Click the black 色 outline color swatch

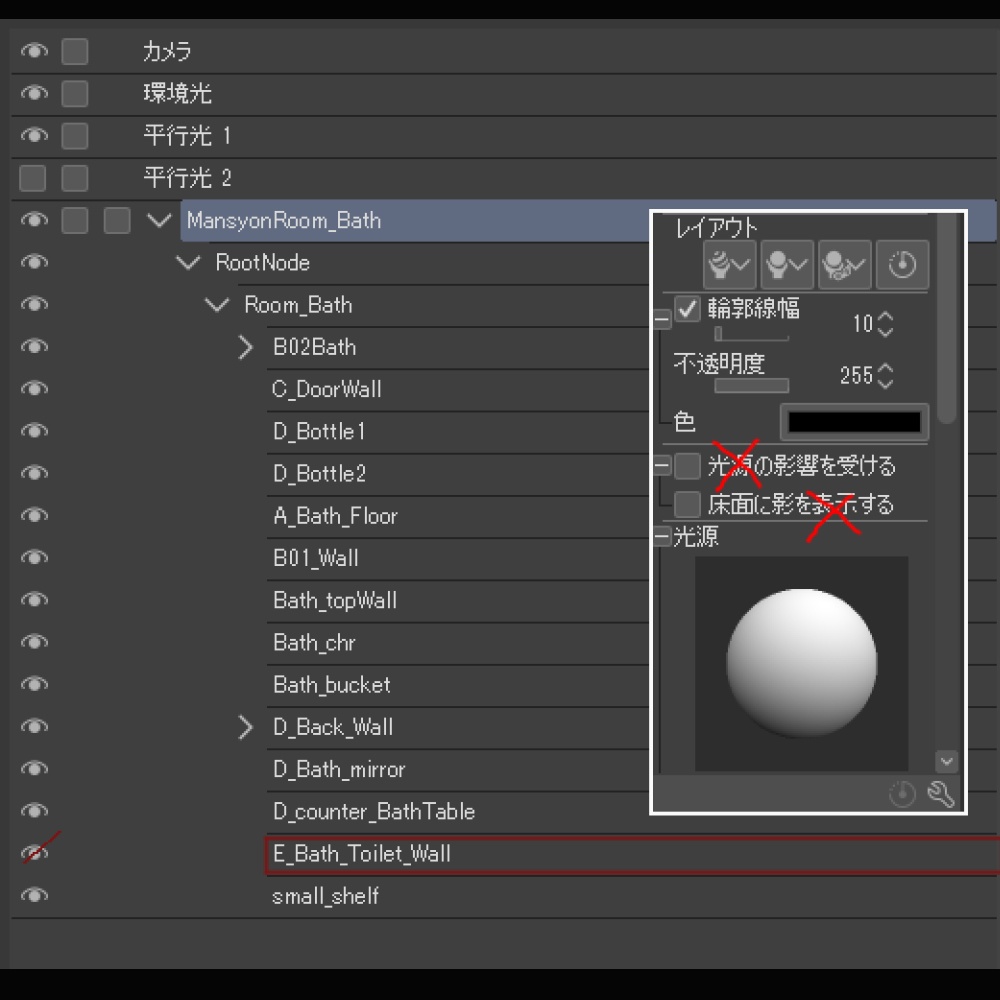(854, 422)
